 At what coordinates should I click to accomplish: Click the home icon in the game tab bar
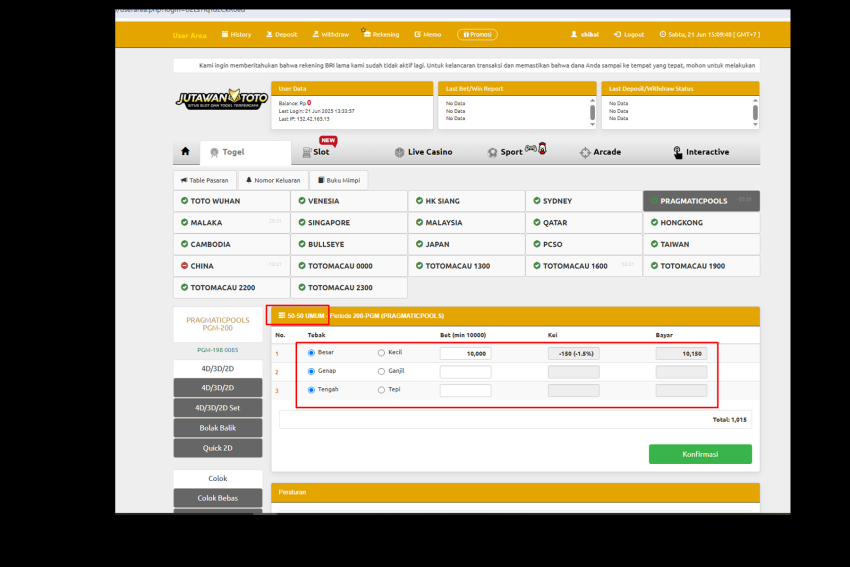coord(185,152)
